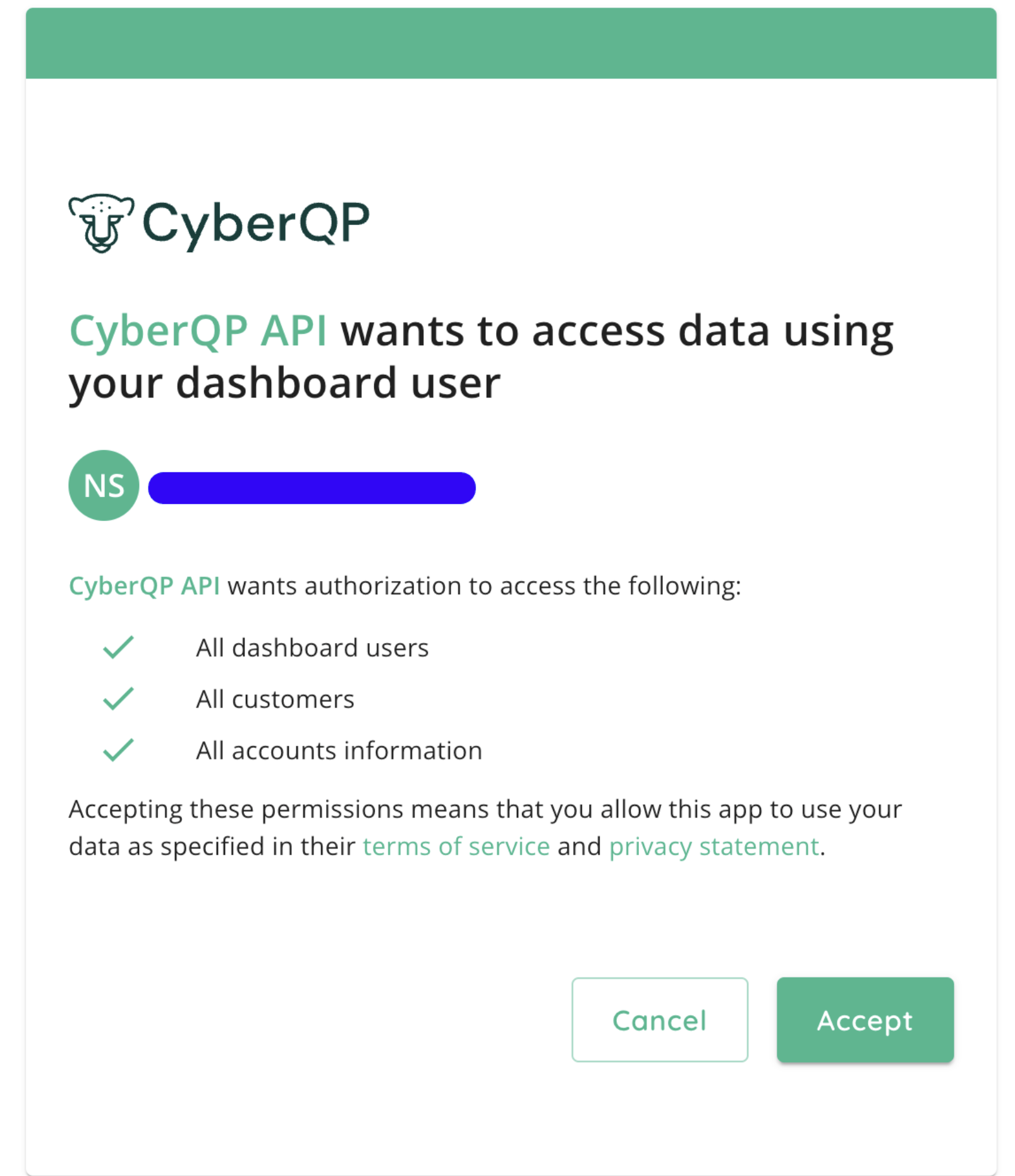1015x1176 pixels.
Task: Accept the permission request
Action: coord(865,1020)
